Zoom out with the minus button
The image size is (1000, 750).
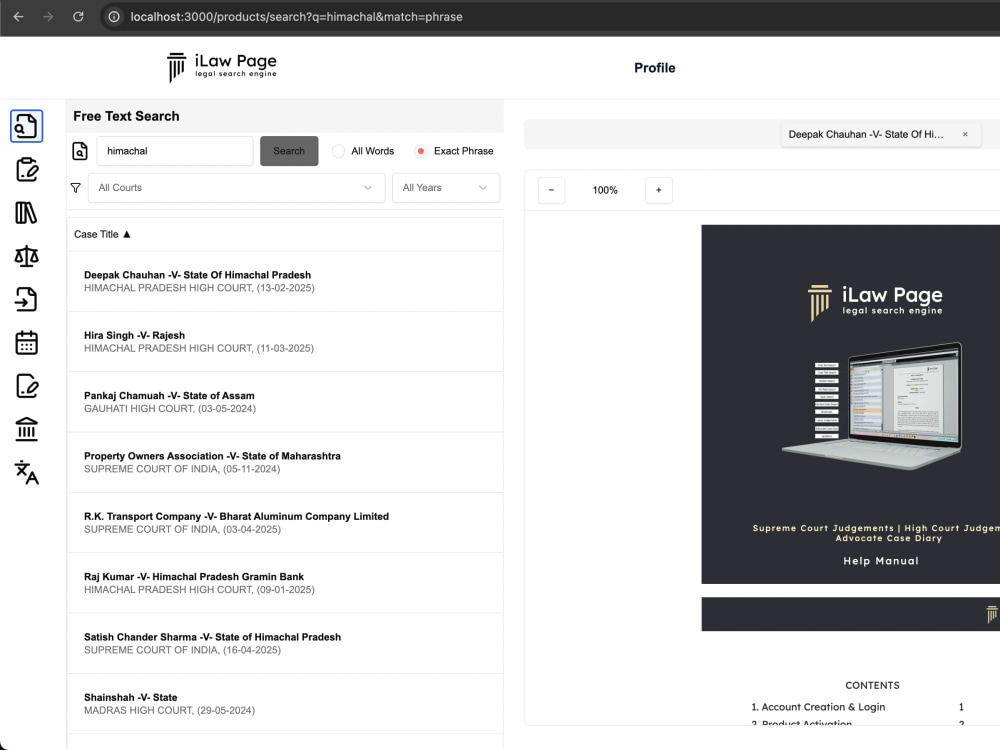(551, 190)
